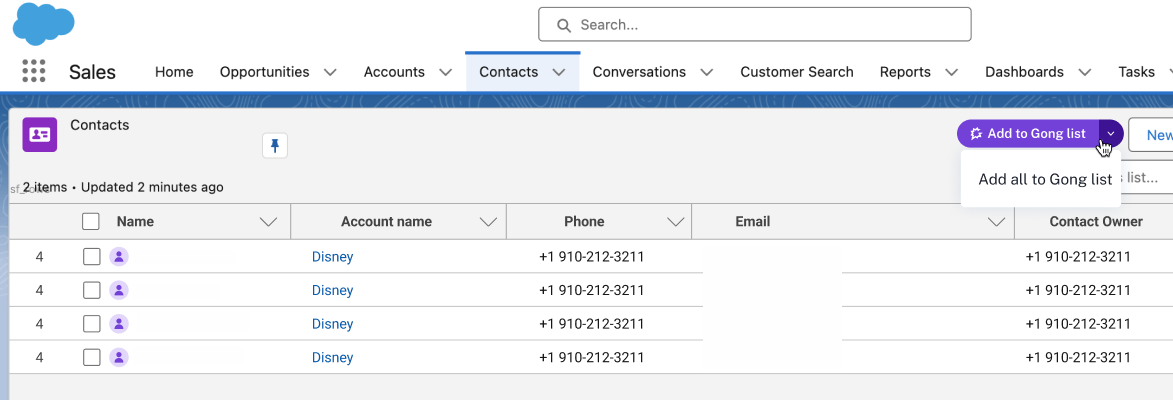Pin this list view with the pin icon
Image resolution: width=1173 pixels, height=400 pixels.
click(x=275, y=145)
